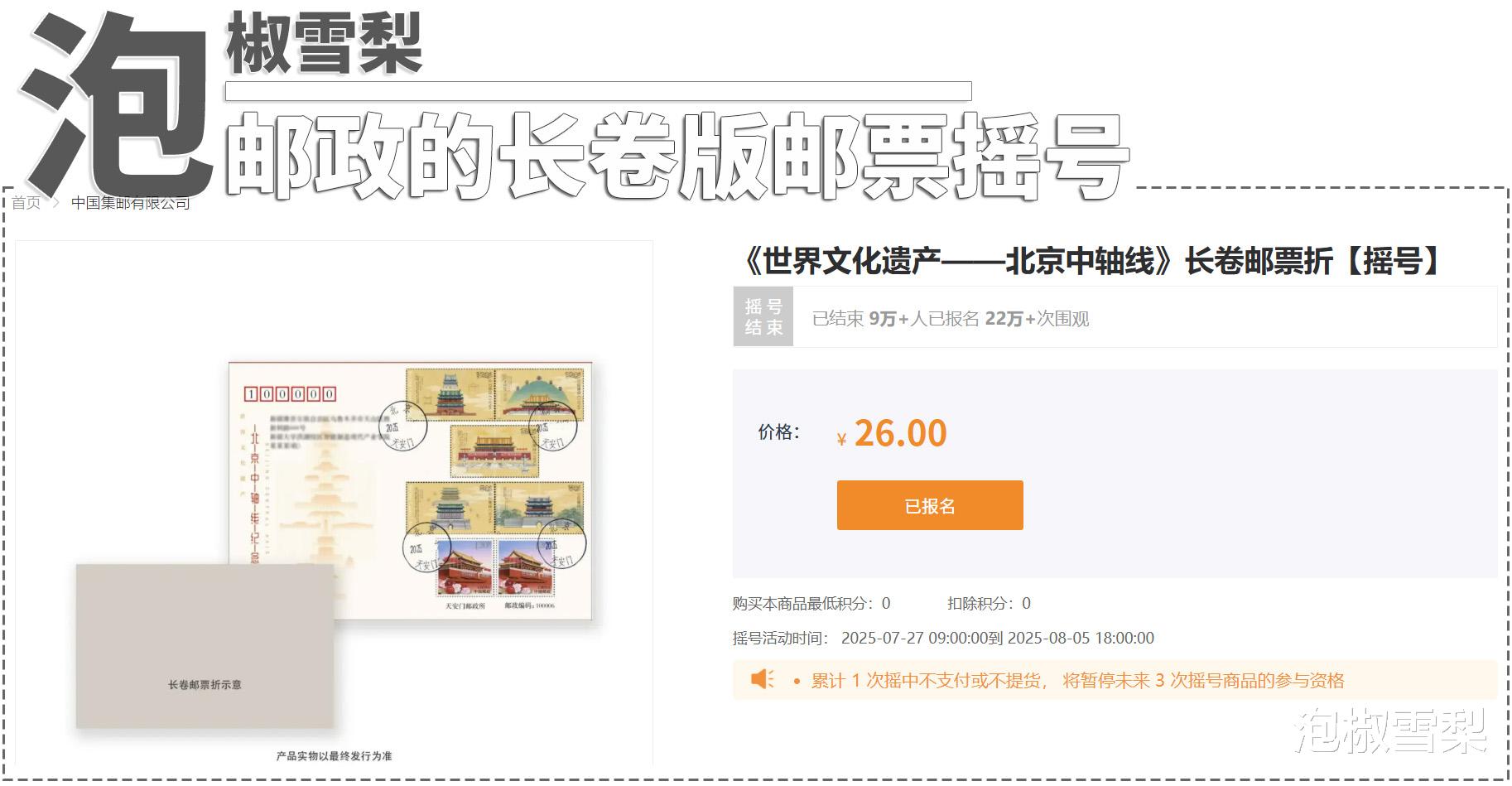Click the ¥ currency symbol

[x=842, y=440]
